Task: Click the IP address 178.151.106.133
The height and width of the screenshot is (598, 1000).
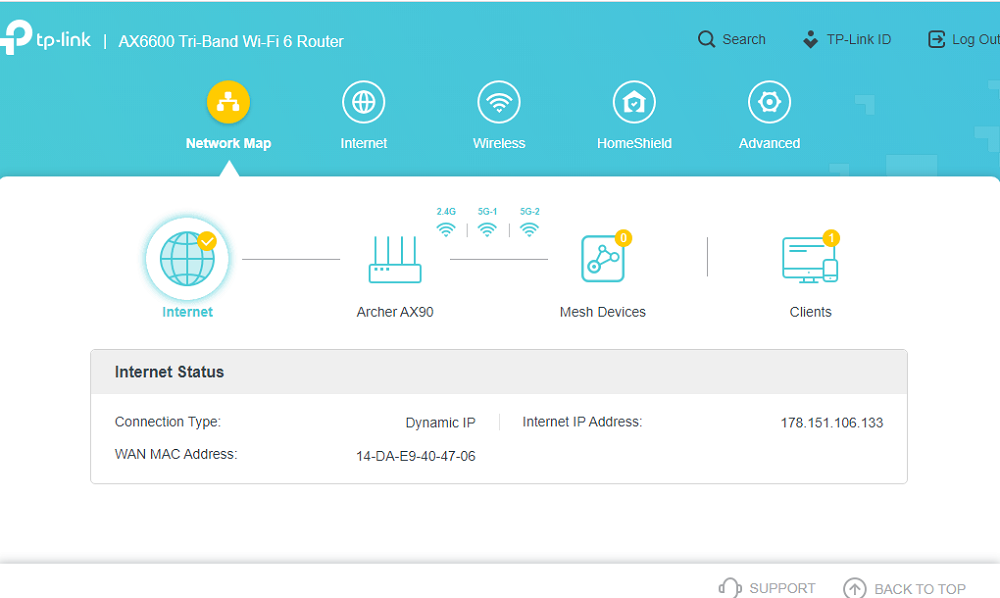Action: [832, 423]
